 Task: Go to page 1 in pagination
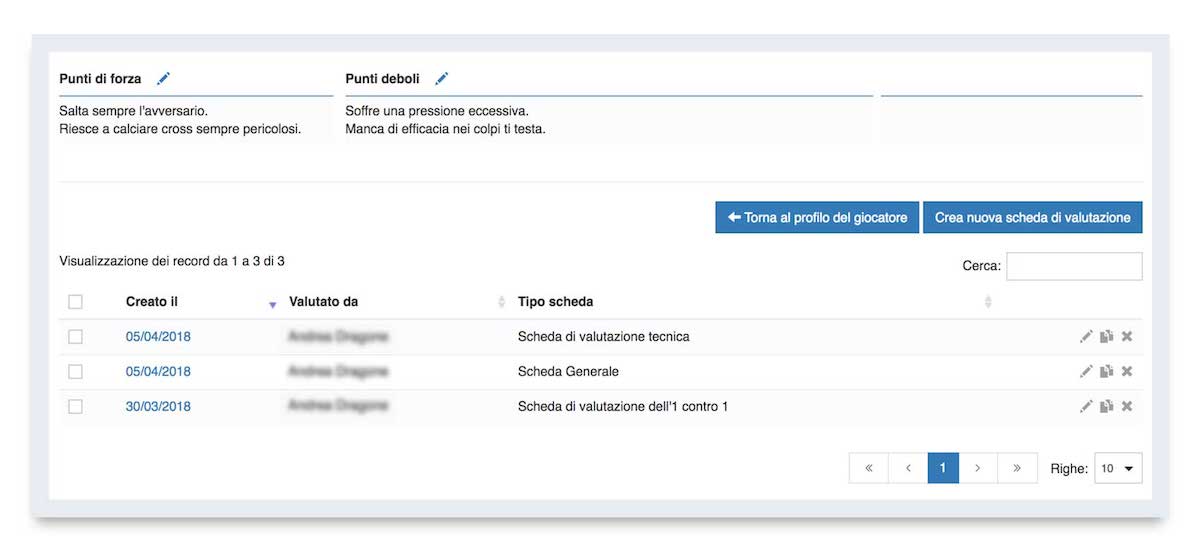tap(943, 468)
